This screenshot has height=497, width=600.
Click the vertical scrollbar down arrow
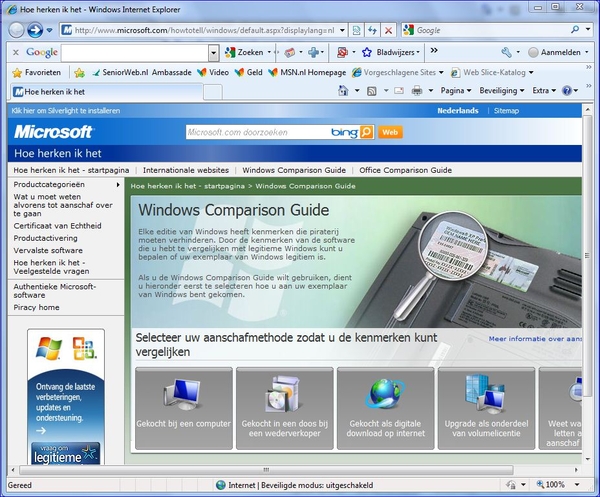pos(588,459)
